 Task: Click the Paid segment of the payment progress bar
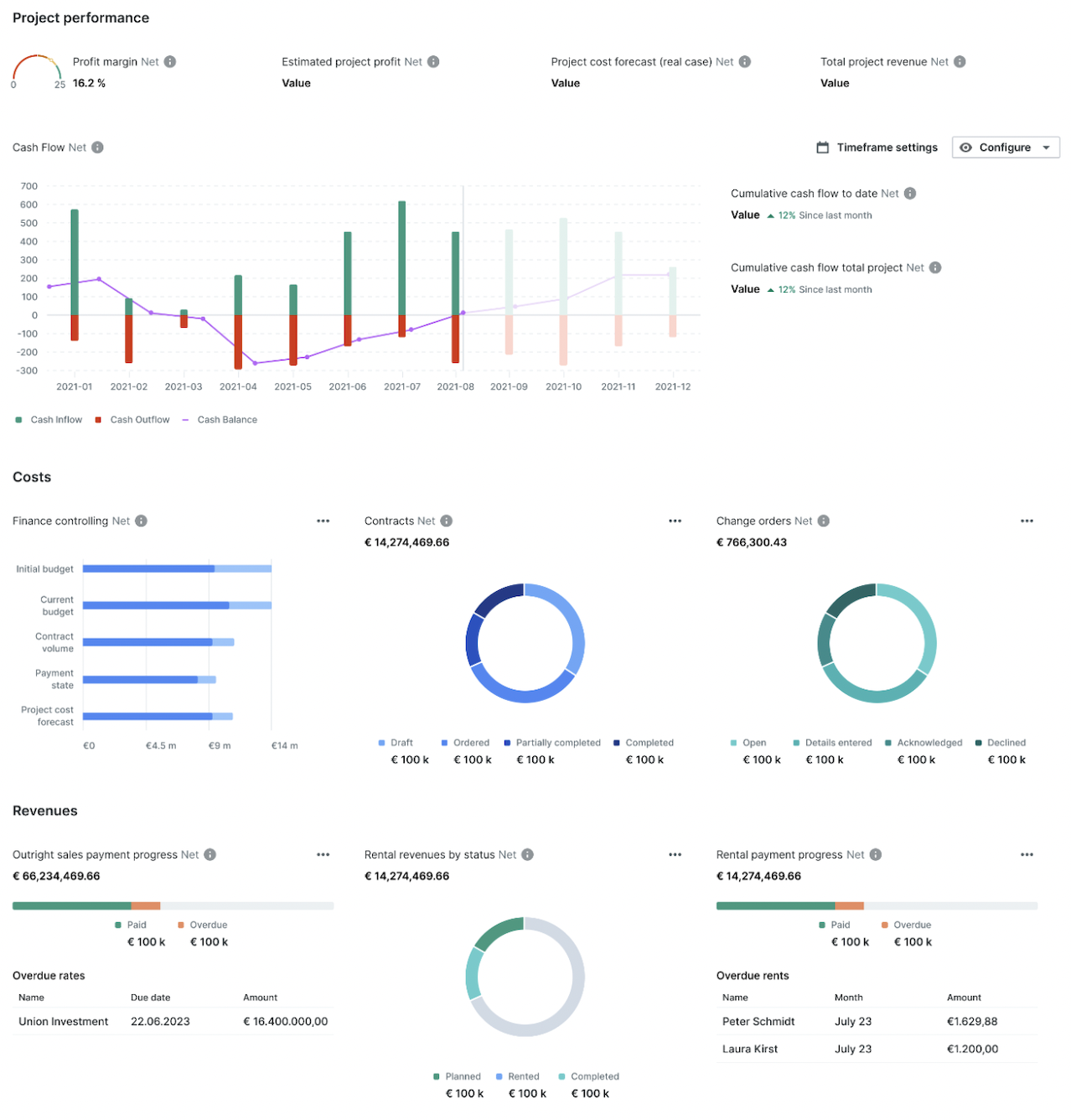[71, 905]
